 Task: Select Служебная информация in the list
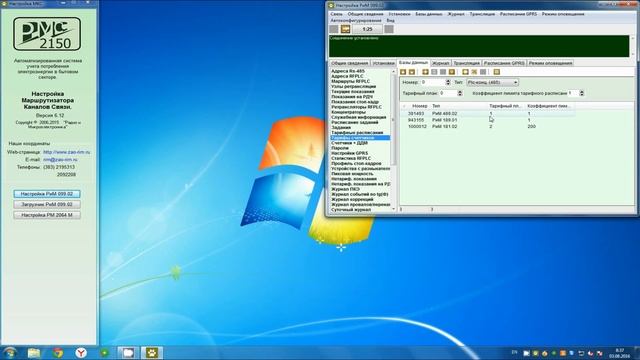point(359,117)
